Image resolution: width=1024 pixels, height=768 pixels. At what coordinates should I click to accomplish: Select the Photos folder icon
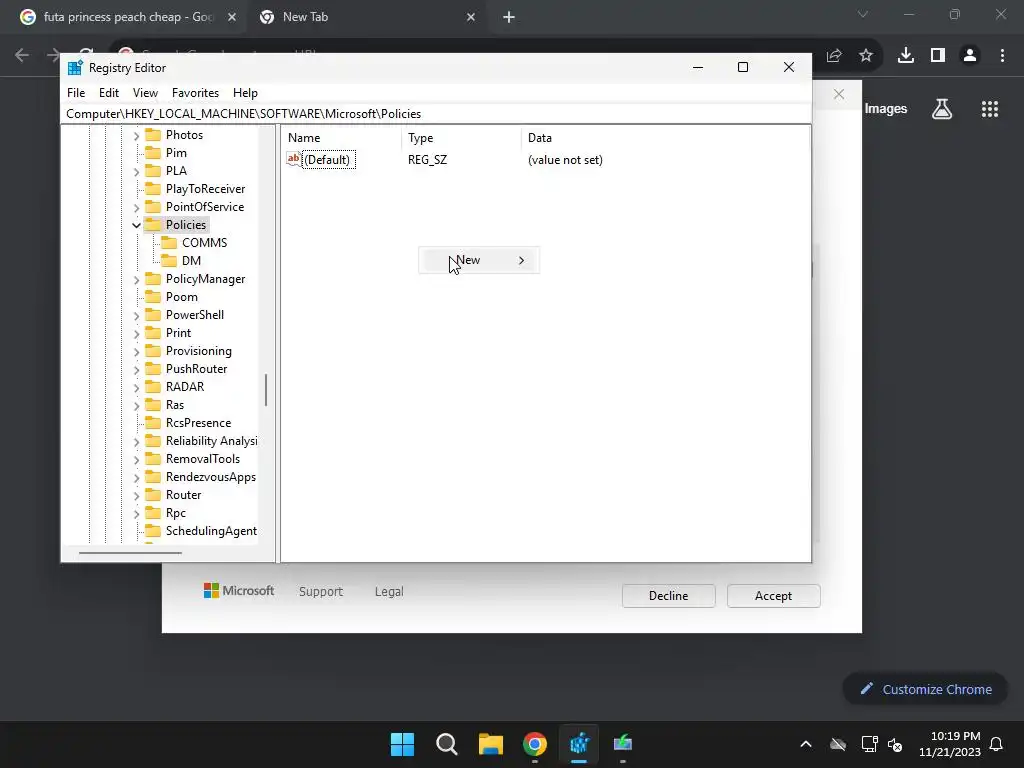(x=153, y=135)
